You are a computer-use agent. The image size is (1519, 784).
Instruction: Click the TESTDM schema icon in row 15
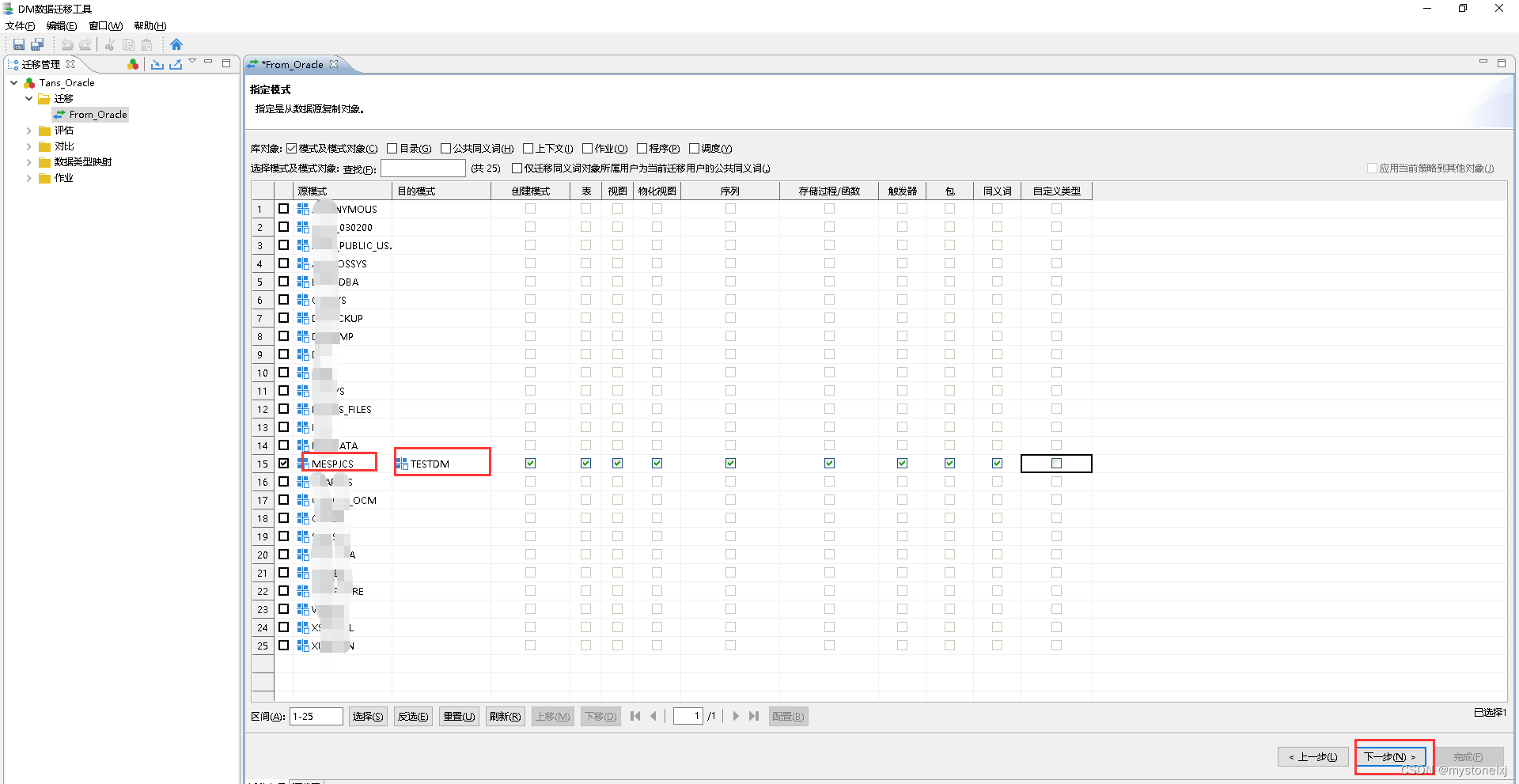[402, 464]
